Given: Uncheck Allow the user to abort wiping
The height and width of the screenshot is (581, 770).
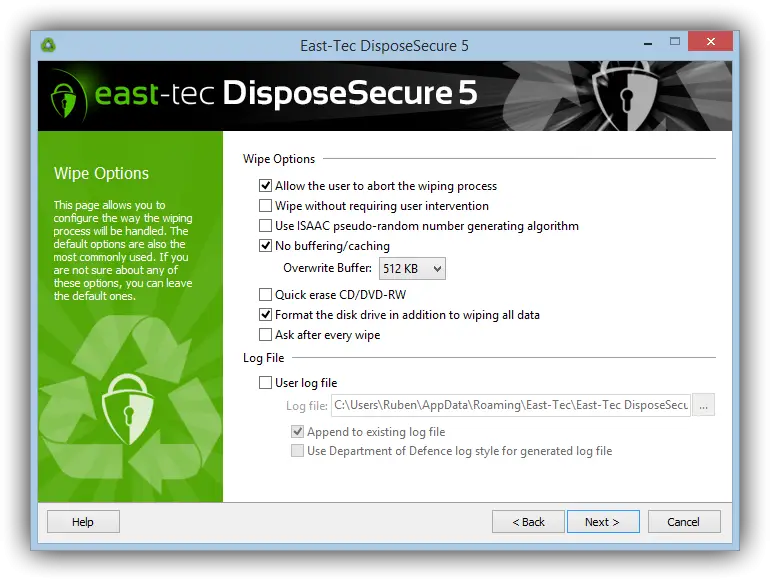Looking at the screenshot, I should (x=265, y=186).
